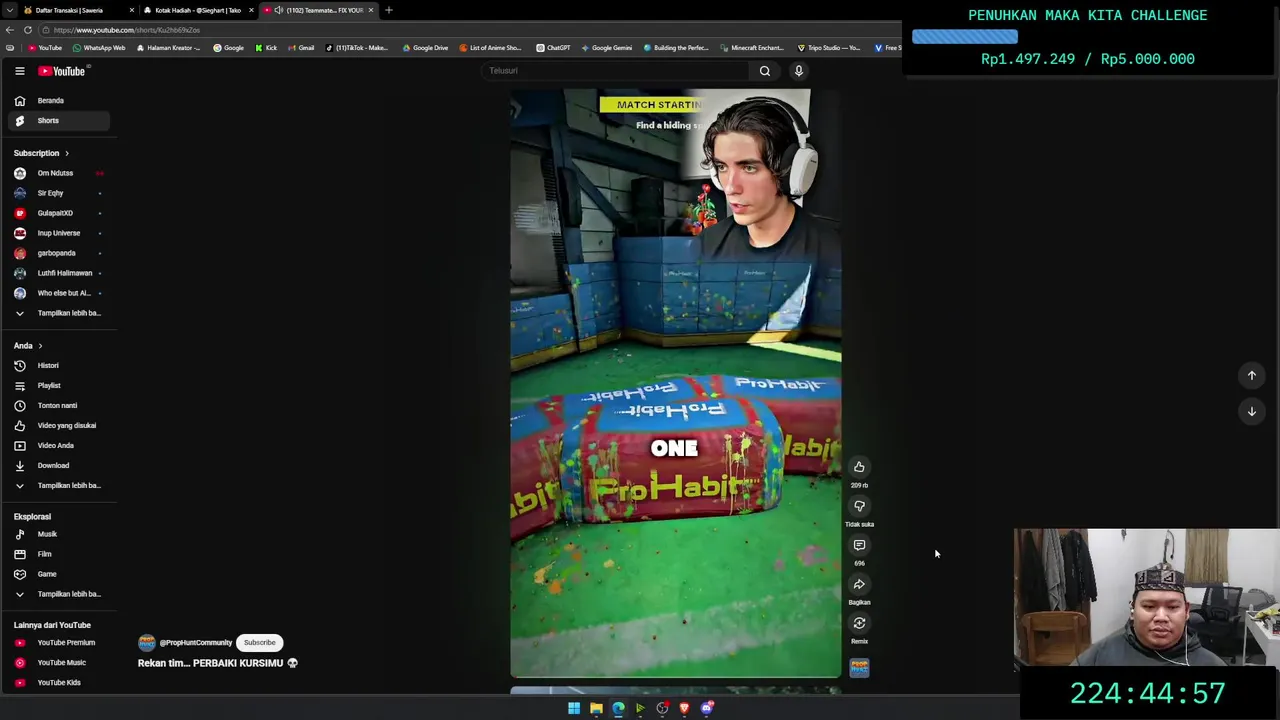
Task: Open Video yang disukai
Action: click(59, 426)
